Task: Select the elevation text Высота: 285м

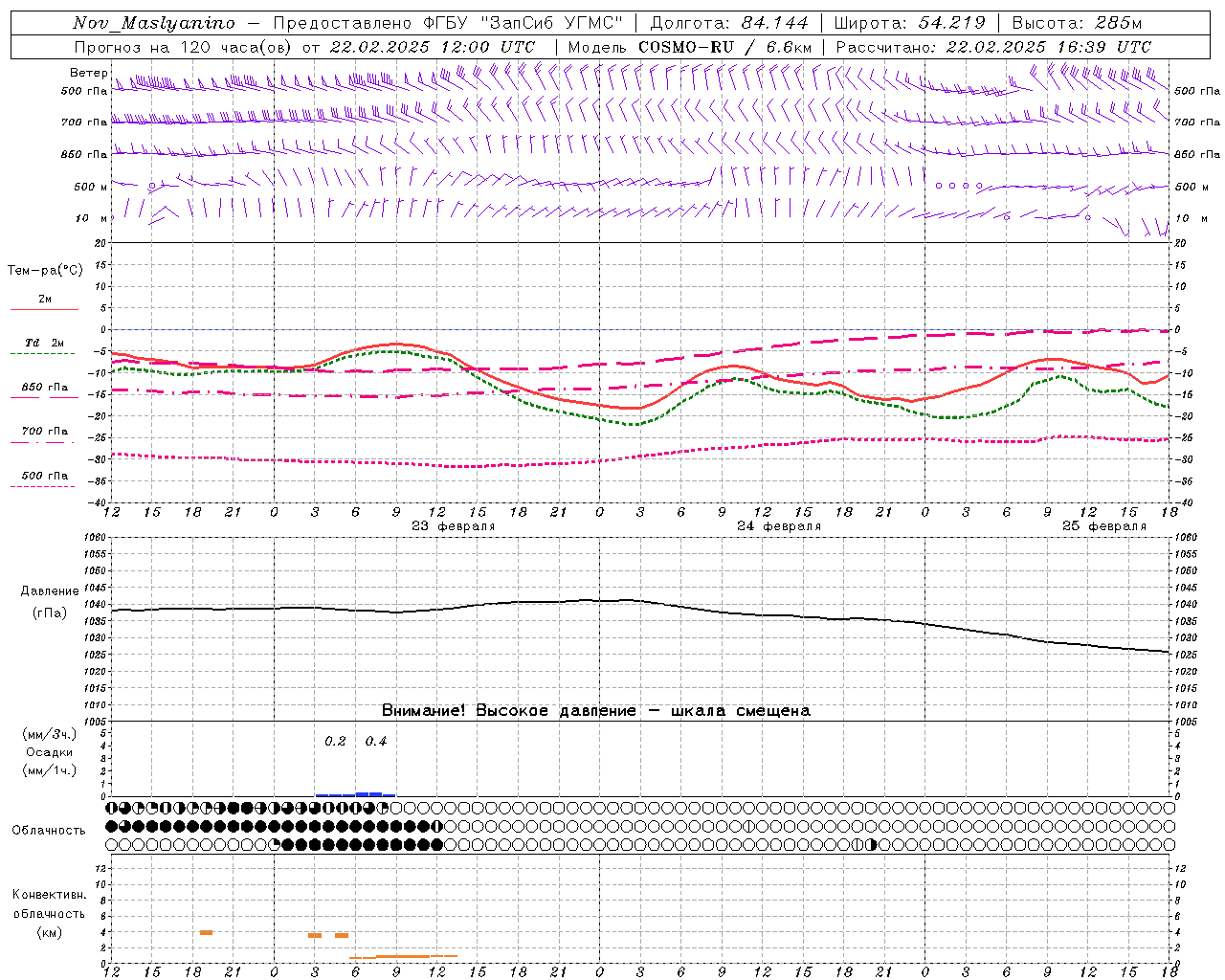Action: pyautogui.click(x=1077, y=23)
